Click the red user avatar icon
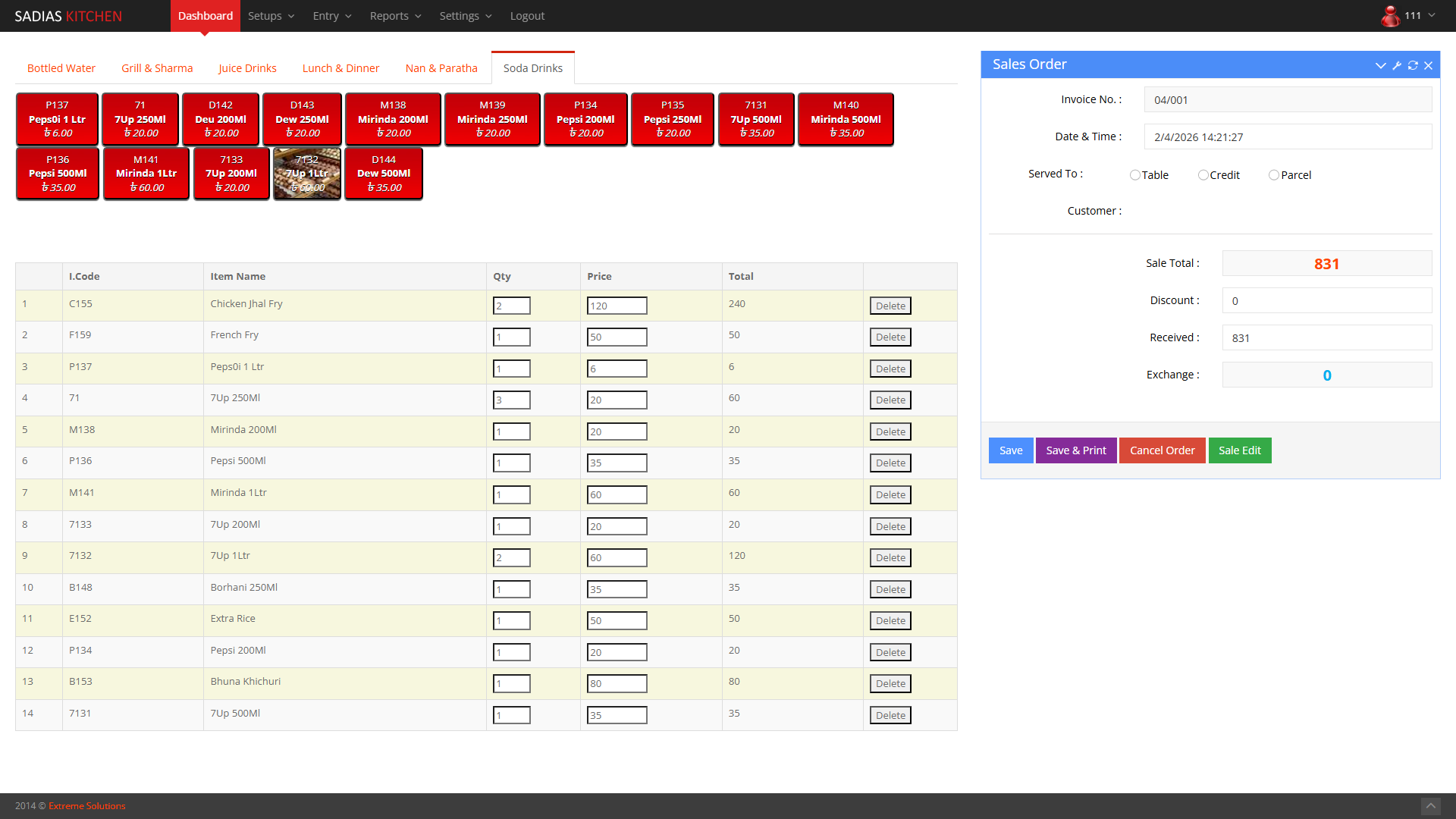Screen dimensions: 1456x819 (1390, 16)
